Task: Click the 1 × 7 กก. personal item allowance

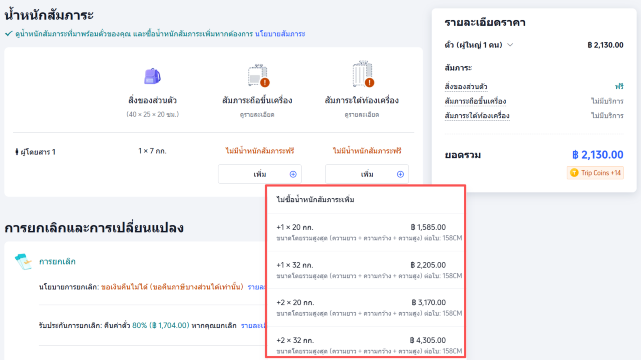Action: click(x=152, y=151)
